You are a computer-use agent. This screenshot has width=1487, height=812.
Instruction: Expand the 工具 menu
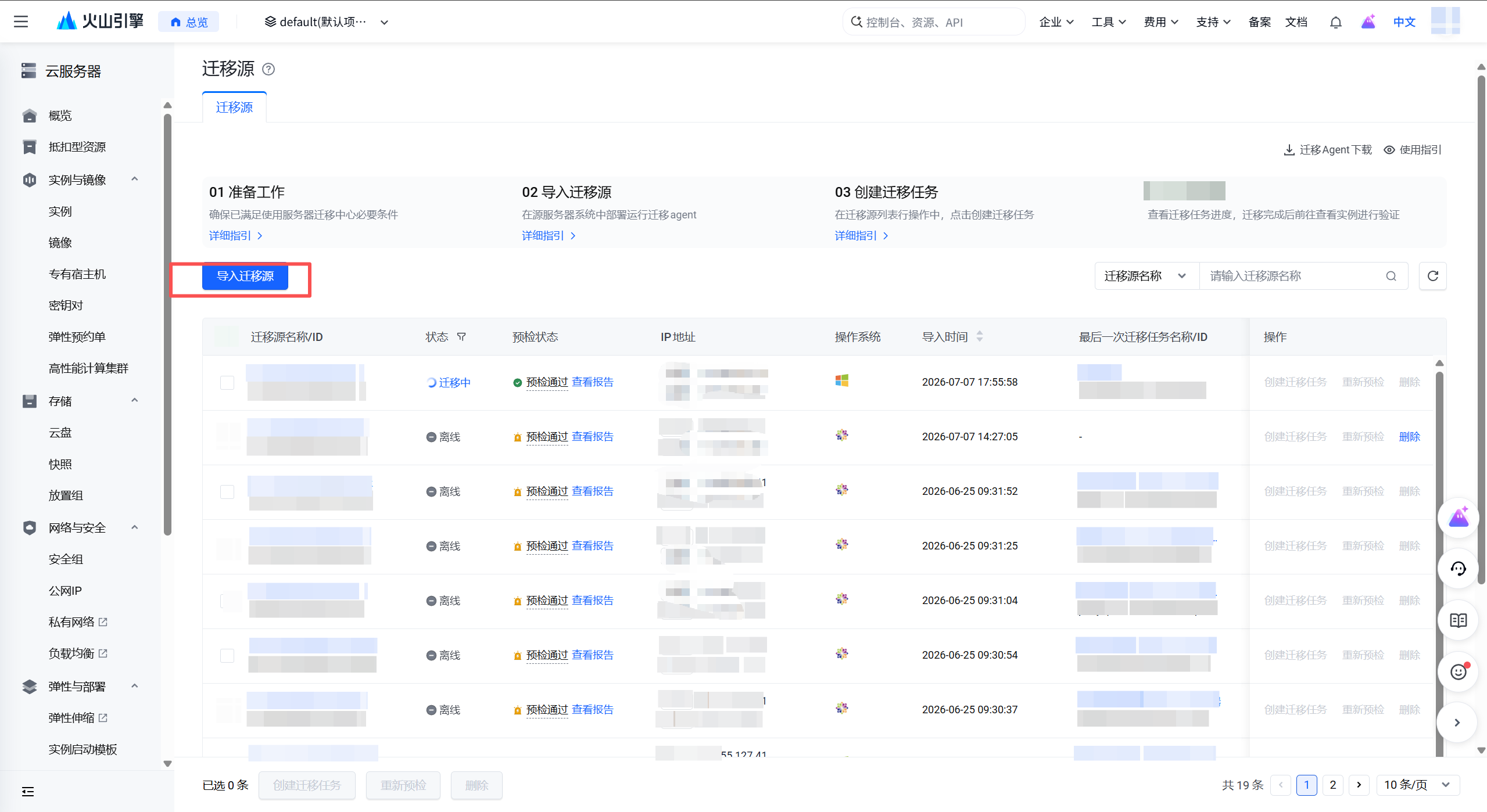1108,22
